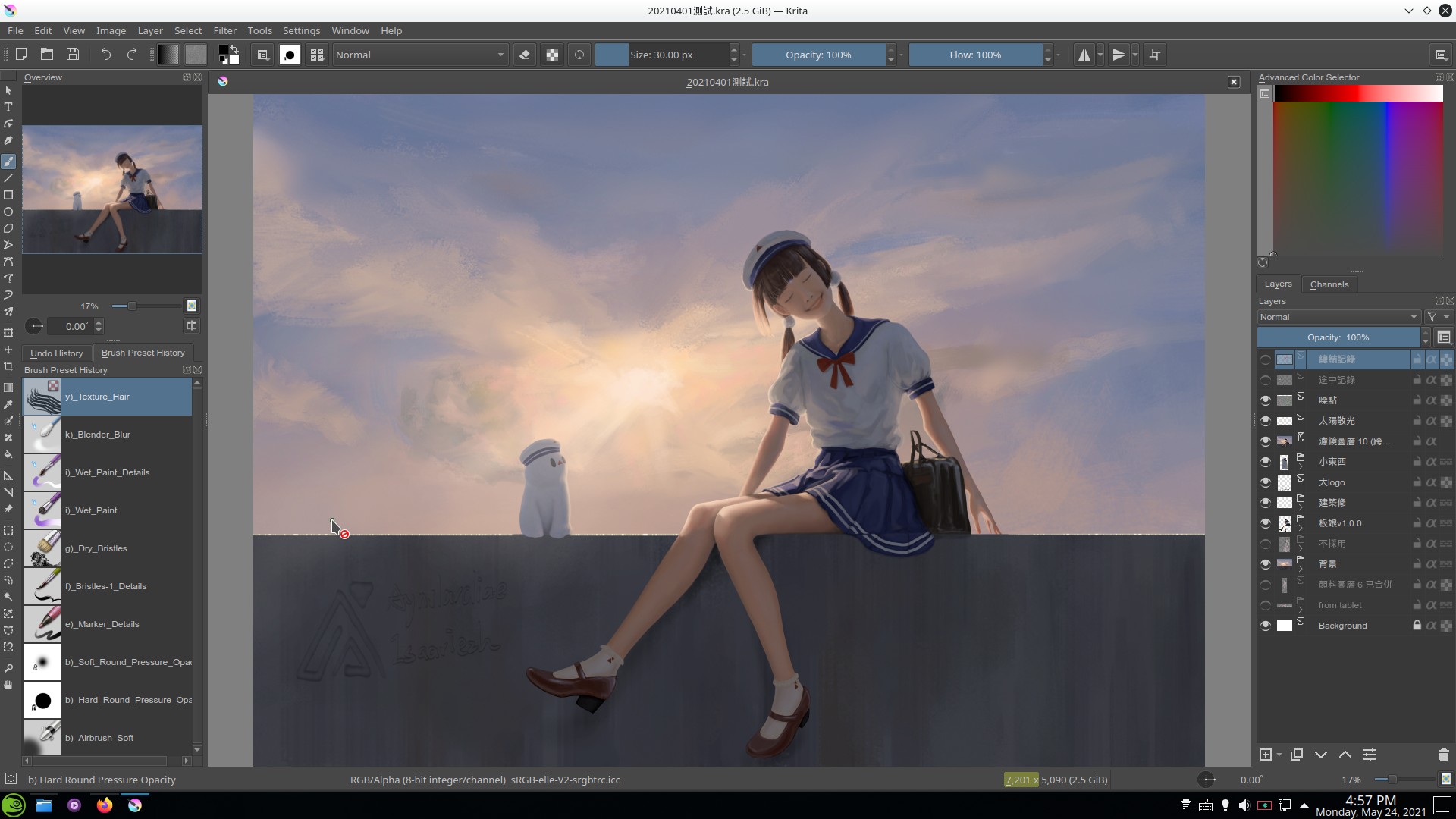
Task: Toggle eraser mode
Action: tap(524, 55)
